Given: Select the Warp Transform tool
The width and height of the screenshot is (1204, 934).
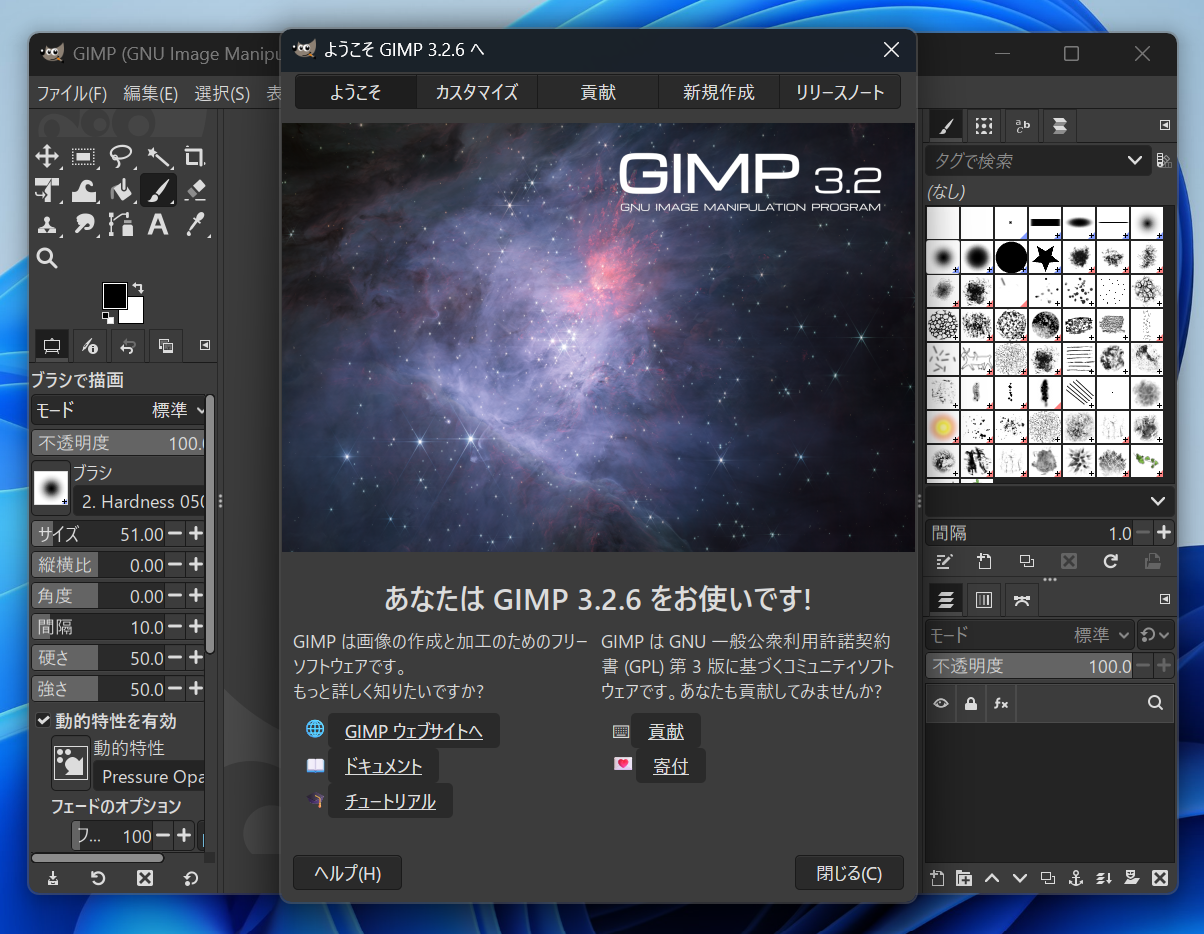Looking at the screenshot, I should click(x=84, y=189).
